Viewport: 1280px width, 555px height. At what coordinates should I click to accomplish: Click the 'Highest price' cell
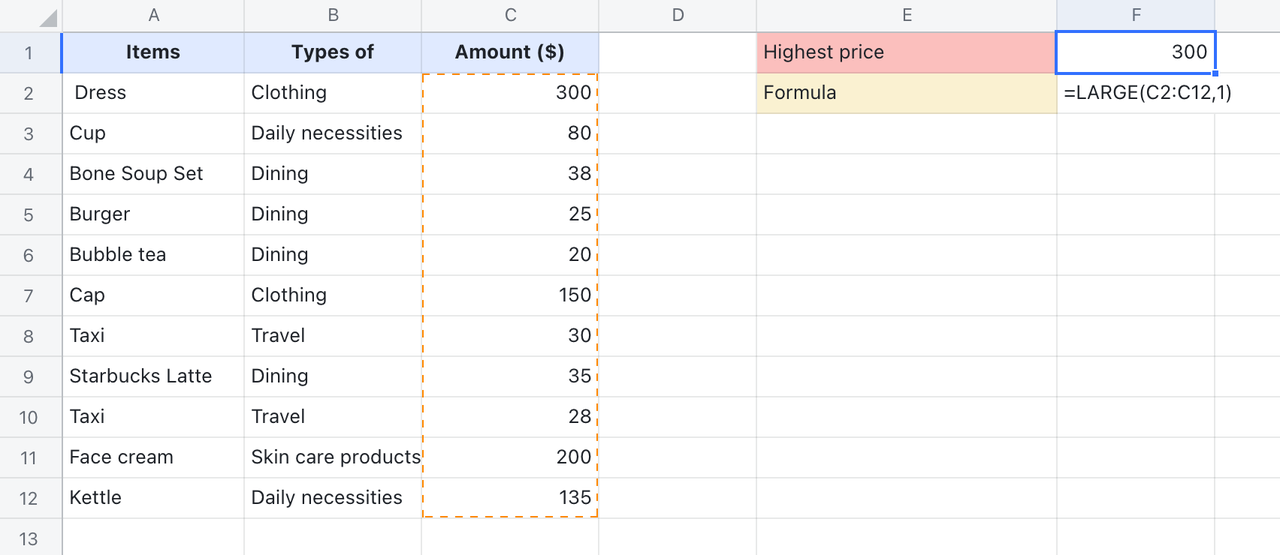click(x=906, y=52)
